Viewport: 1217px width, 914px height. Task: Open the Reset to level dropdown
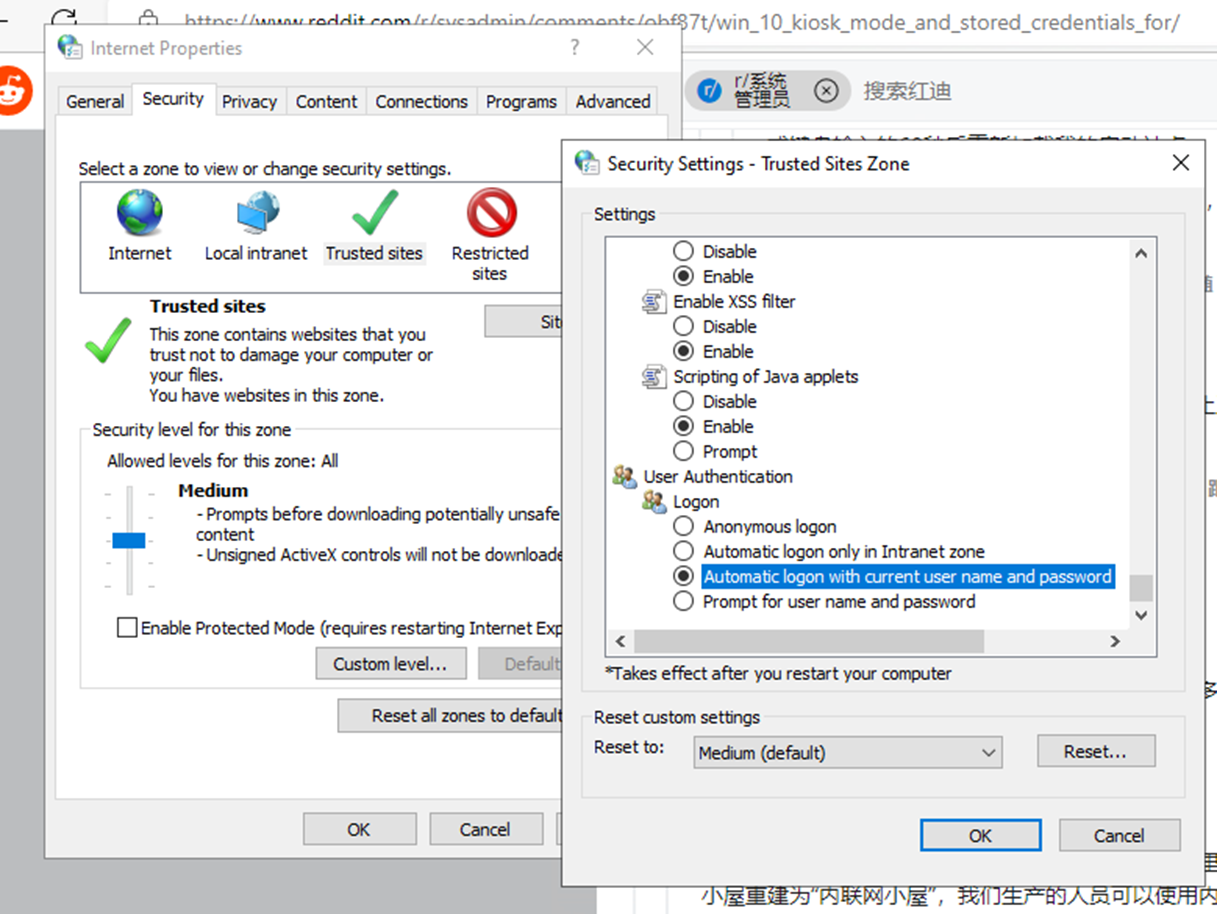[848, 752]
